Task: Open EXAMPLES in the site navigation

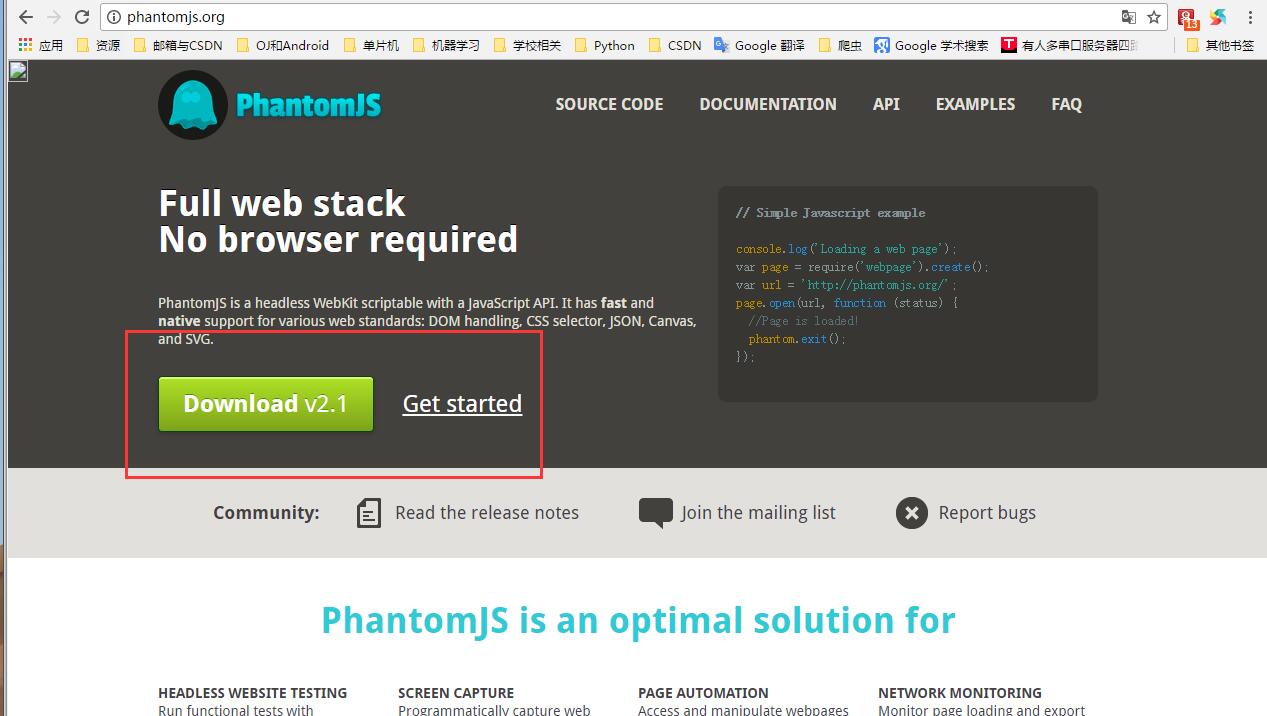Action: click(x=975, y=104)
